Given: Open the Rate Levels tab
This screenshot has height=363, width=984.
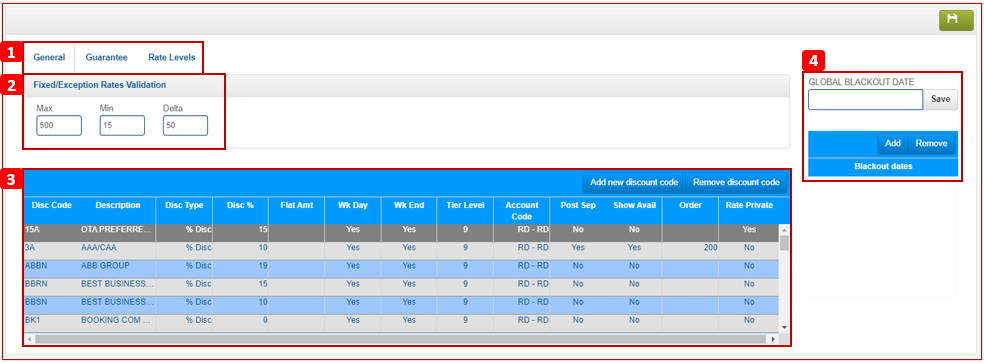Looking at the screenshot, I should coord(171,57).
